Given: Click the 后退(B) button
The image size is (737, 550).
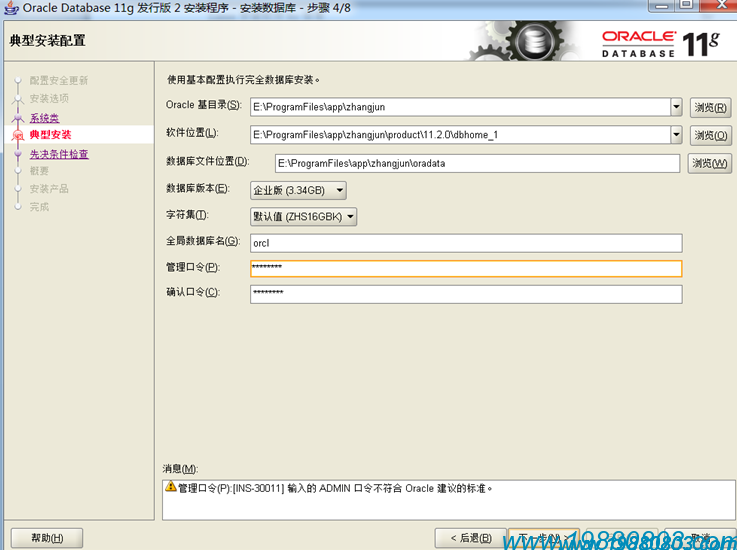Looking at the screenshot, I should tap(470, 538).
